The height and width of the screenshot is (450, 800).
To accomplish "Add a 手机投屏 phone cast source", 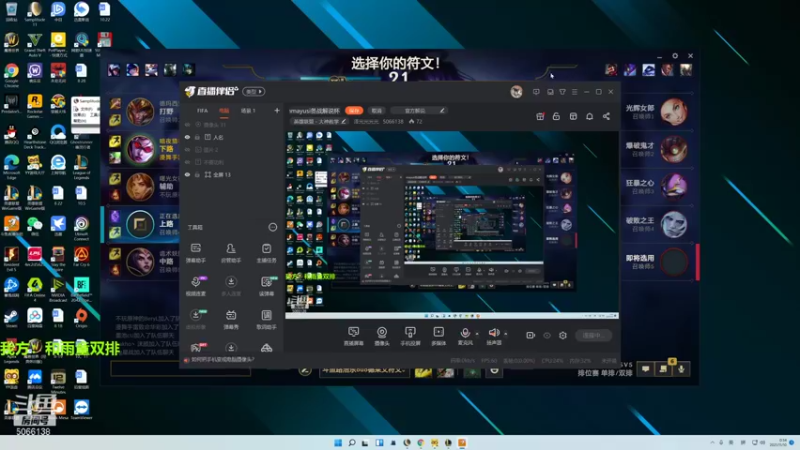I will pos(410,336).
